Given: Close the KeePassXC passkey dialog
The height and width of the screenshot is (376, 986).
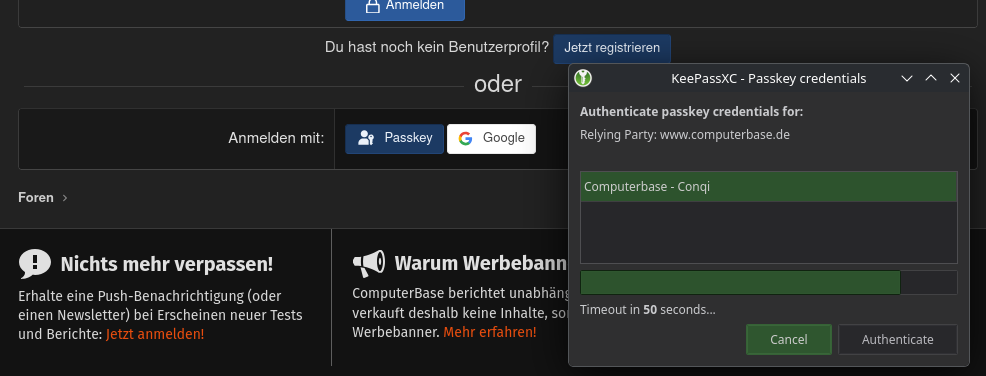Looking at the screenshot, I should pos(955,79).
